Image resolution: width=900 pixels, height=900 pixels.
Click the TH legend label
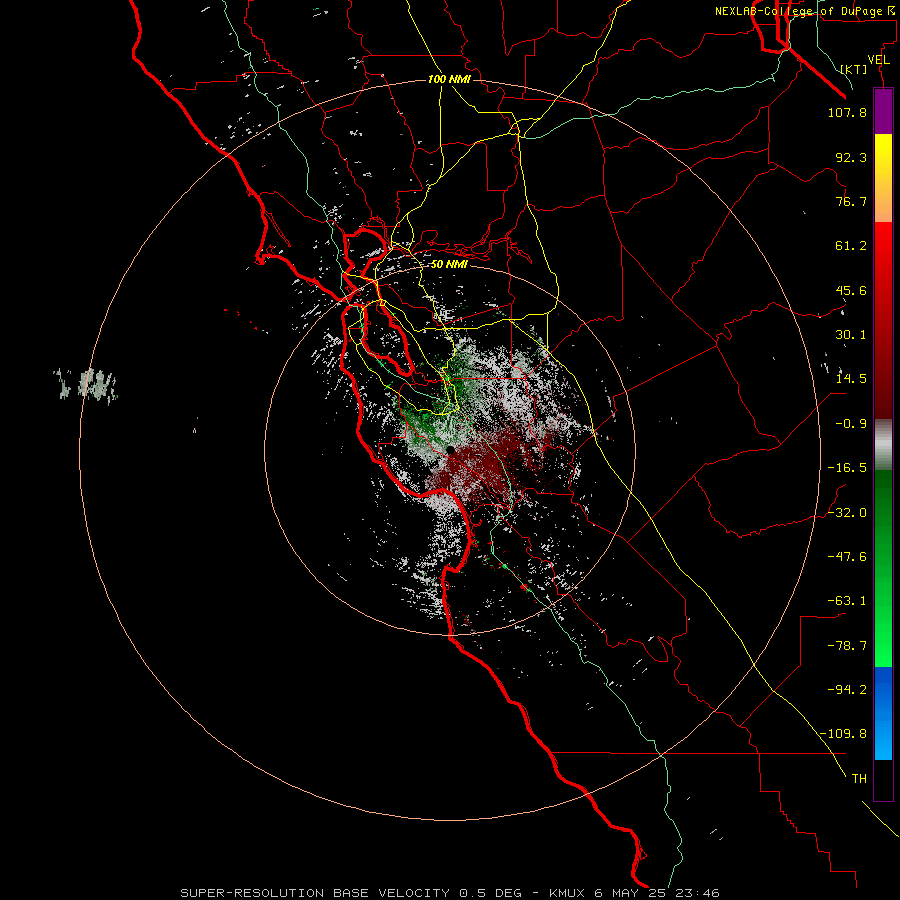(859, 778)
